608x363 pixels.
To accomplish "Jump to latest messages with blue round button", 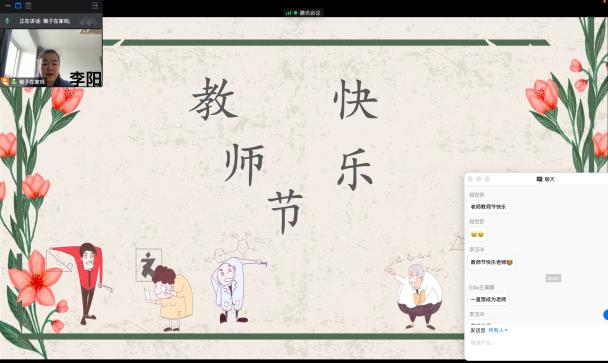I will (x=605, y=315).
